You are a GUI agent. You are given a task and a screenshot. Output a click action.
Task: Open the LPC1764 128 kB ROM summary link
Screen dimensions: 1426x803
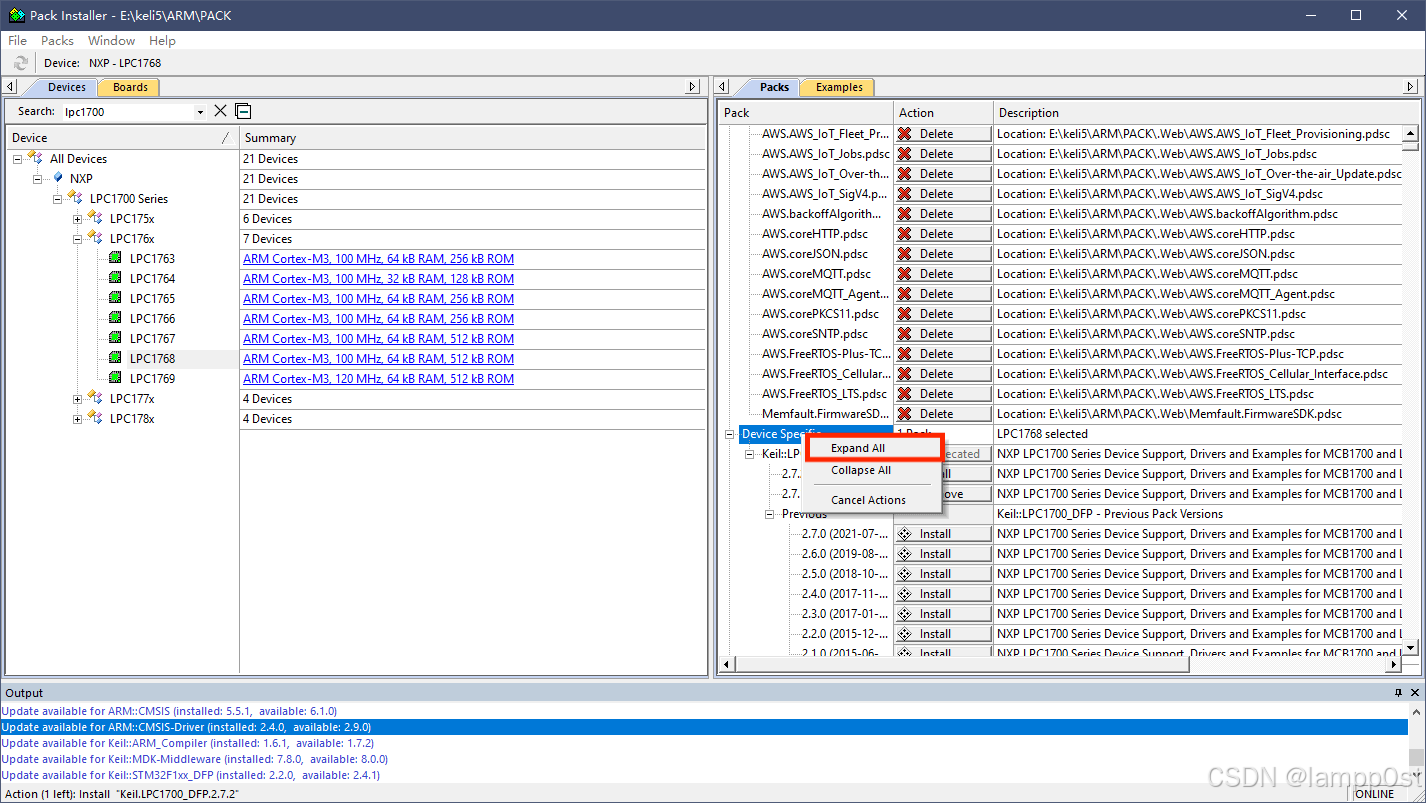(378, 279)
